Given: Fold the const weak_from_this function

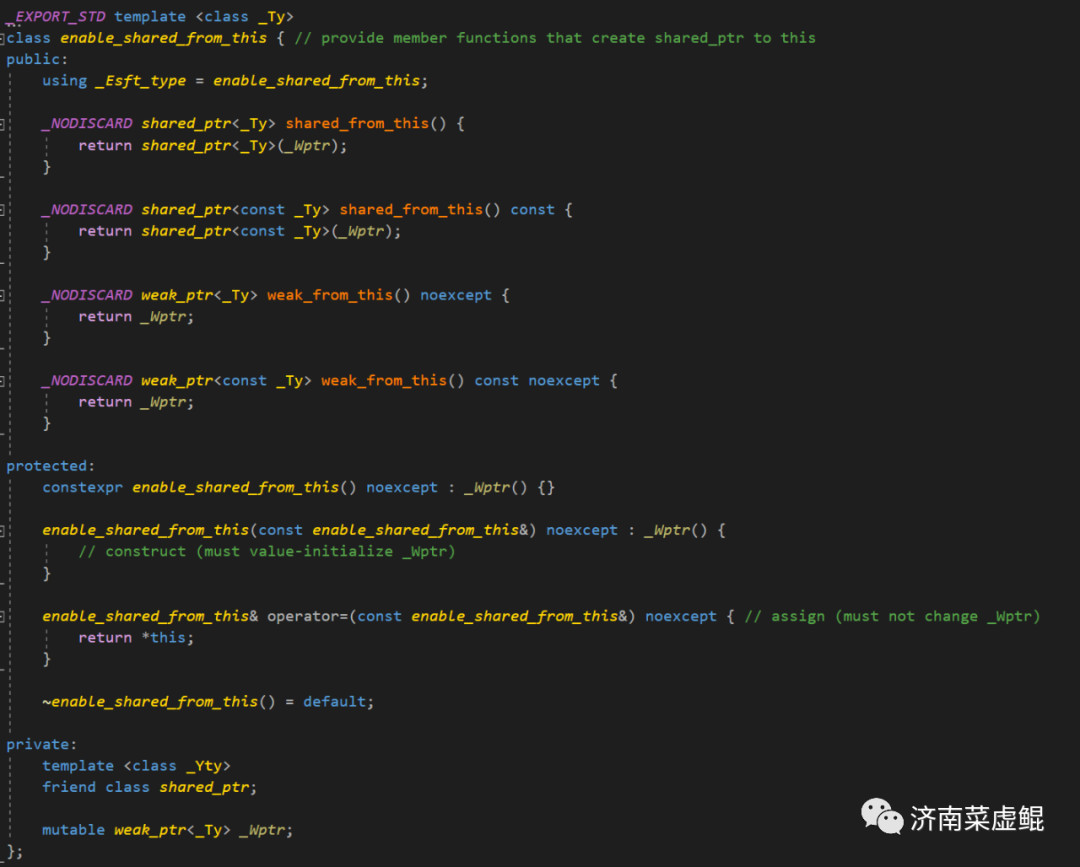Looking at the screenshot, I should pyautogui.click(x=3, y=381).
